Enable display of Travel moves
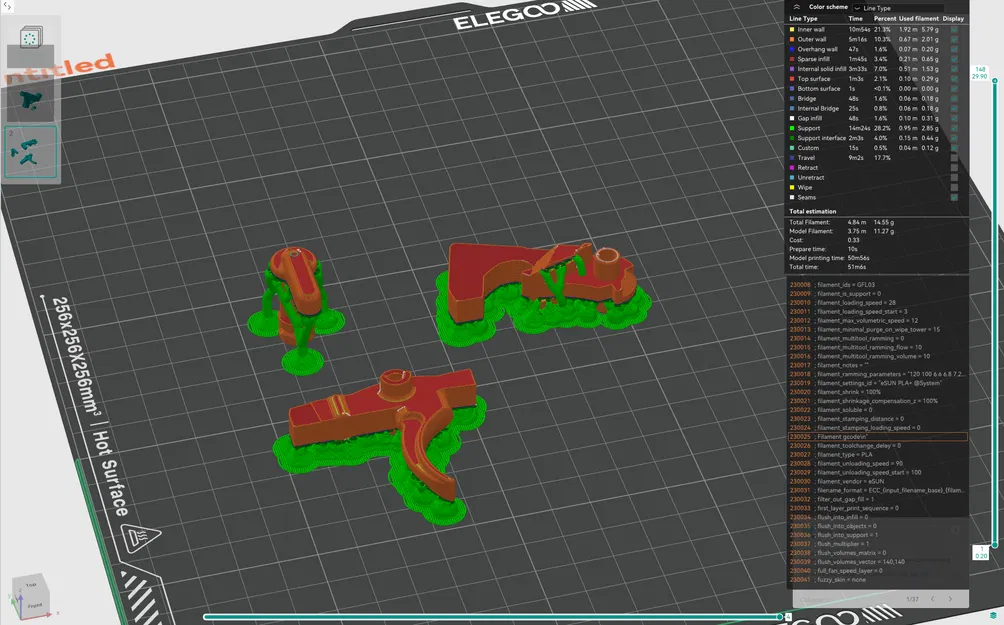This screenshot has height=625, width=1004. click(x=954, y=158)
